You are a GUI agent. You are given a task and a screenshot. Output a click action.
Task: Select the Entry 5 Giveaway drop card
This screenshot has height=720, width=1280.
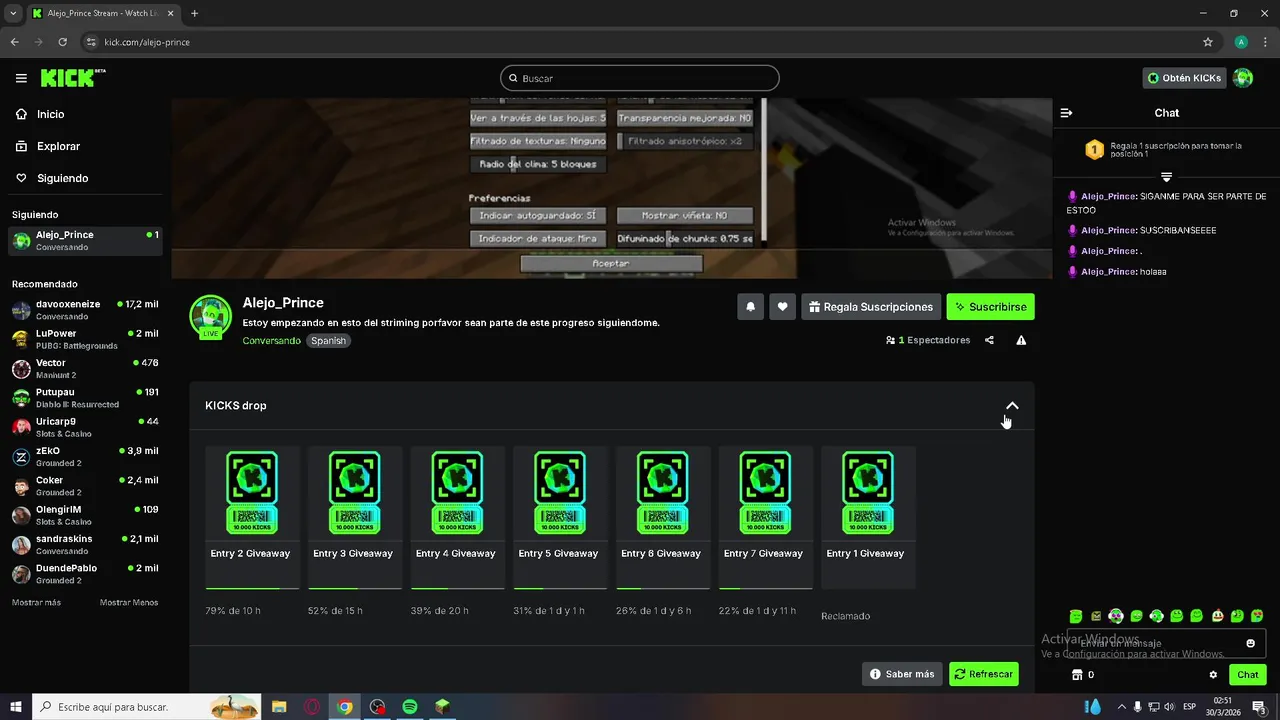click(560, 518)
